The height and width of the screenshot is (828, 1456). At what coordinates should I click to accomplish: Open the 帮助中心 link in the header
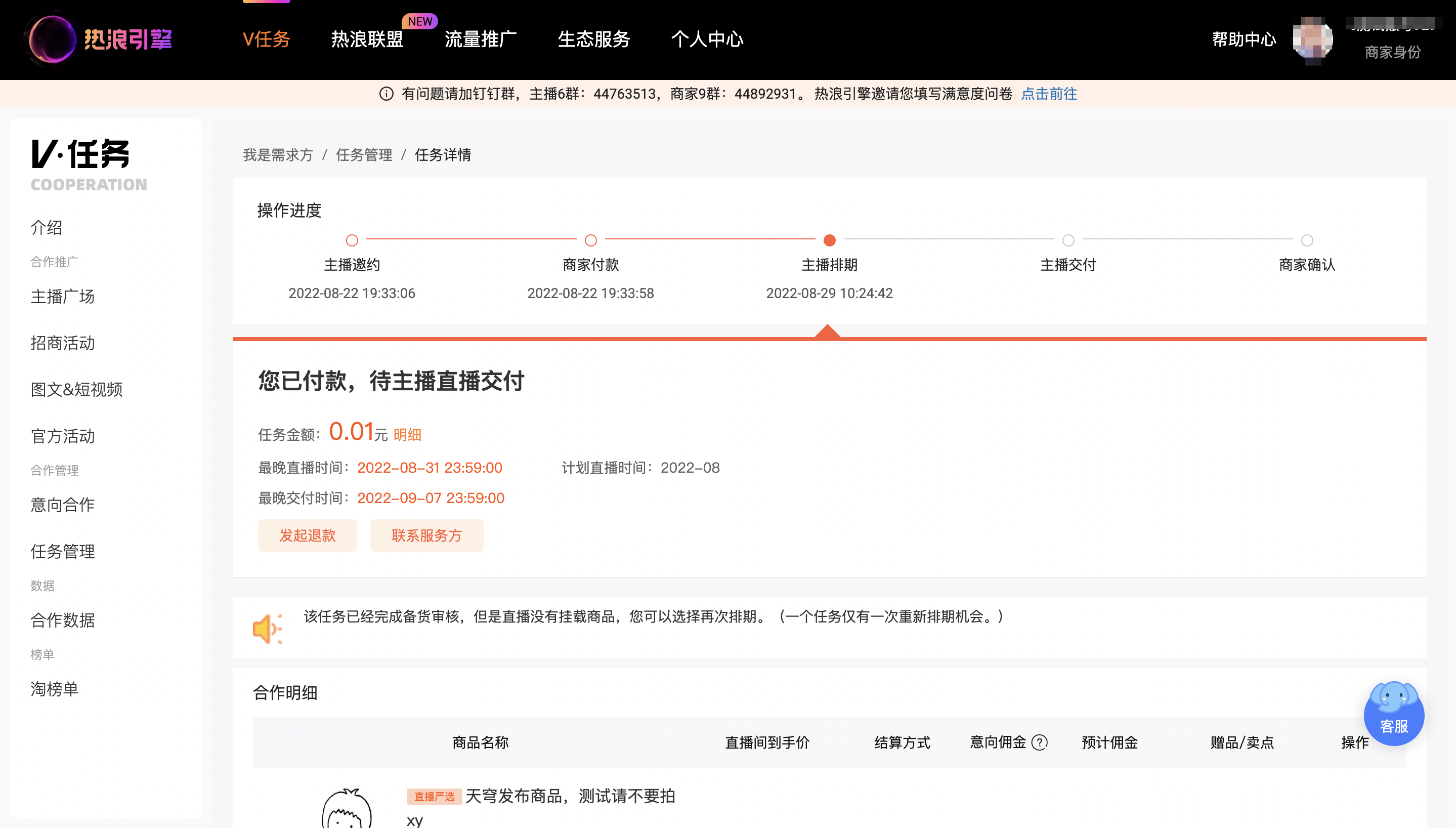(x=1244, y=39)
